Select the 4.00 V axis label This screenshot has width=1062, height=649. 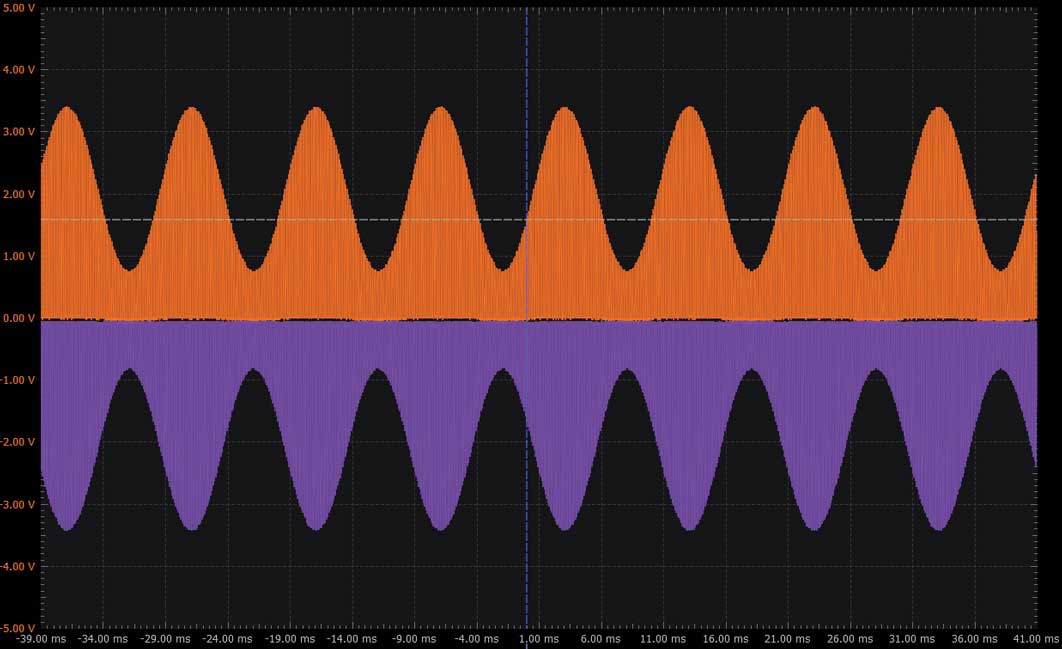point(18,70)
